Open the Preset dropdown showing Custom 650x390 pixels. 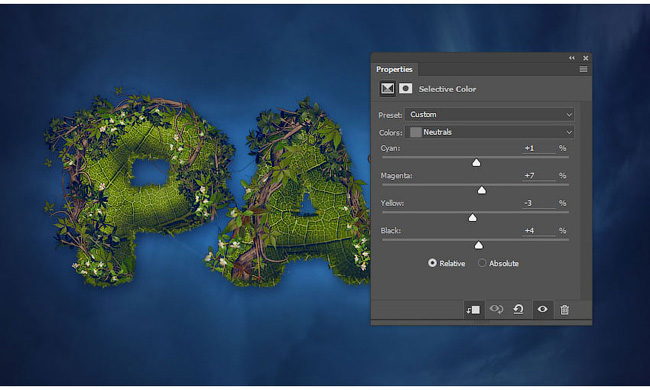pyautogui.click(x=490, y=114)
